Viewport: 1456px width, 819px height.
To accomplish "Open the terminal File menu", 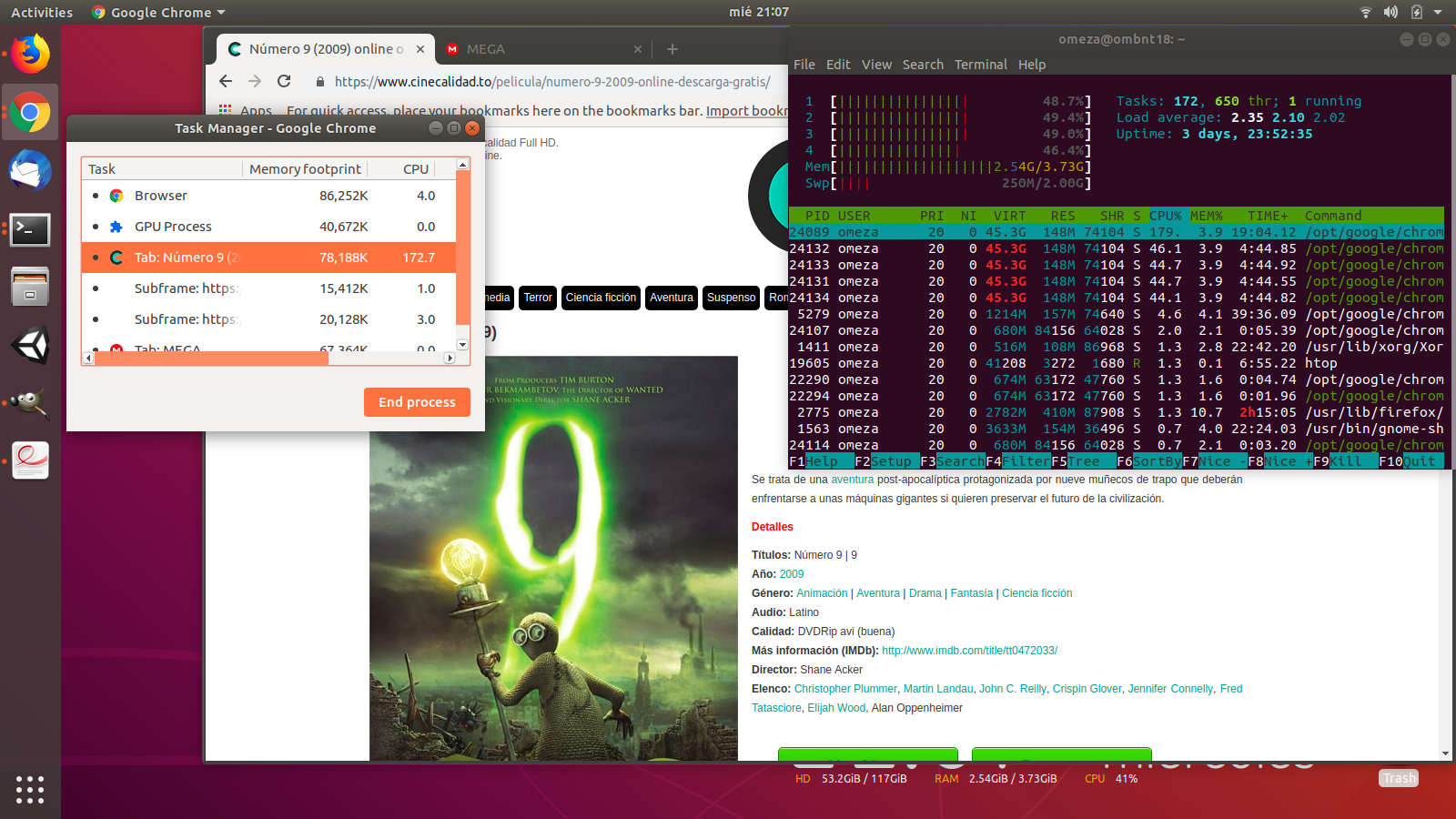I will (804, 65).
